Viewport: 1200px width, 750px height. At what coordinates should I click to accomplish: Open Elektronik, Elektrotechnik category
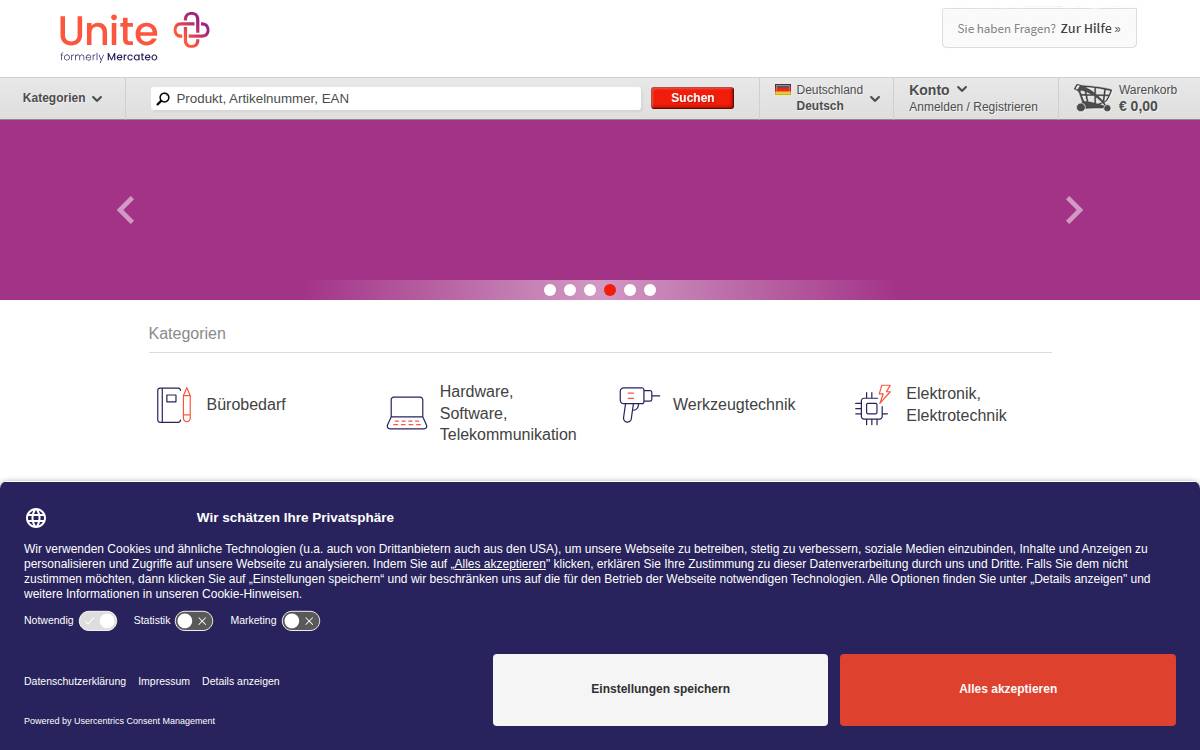pyautogui.click(x=956, y=405)
